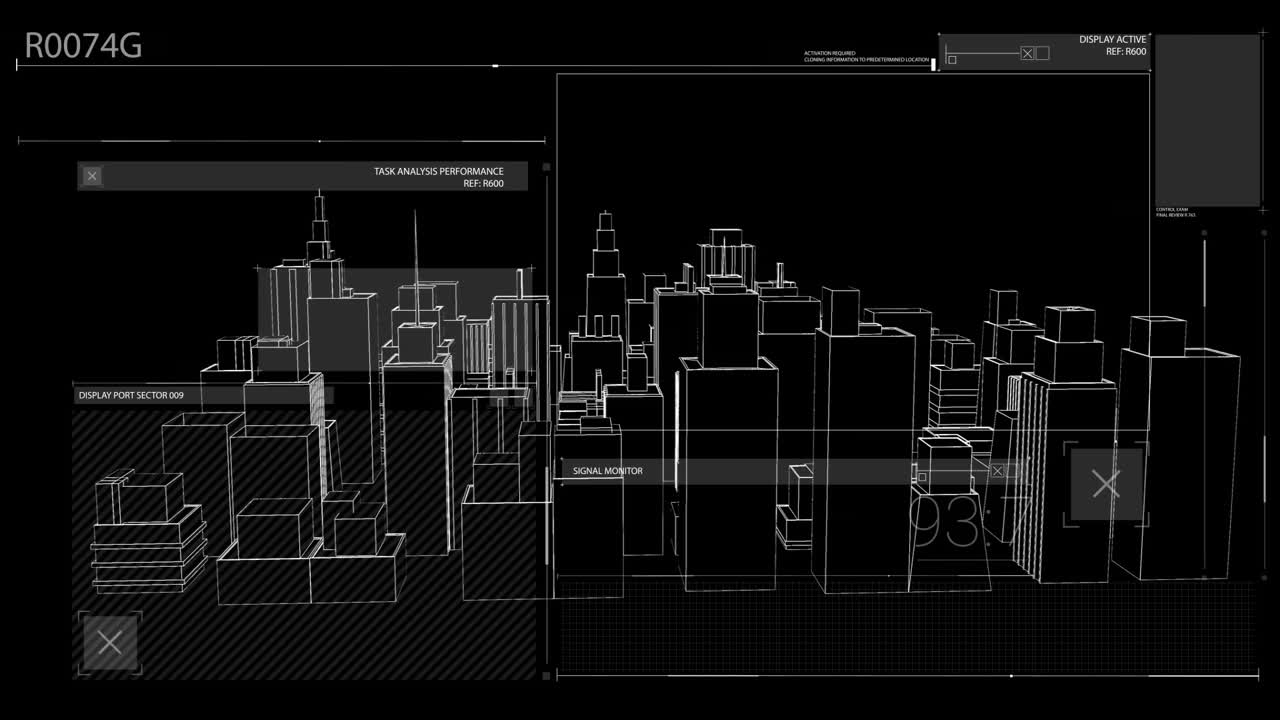The height and width of the screenshot is (720, 1280).
Task: Select the large X marker inside Display Port Sector 009
Action: coord(110,641)
